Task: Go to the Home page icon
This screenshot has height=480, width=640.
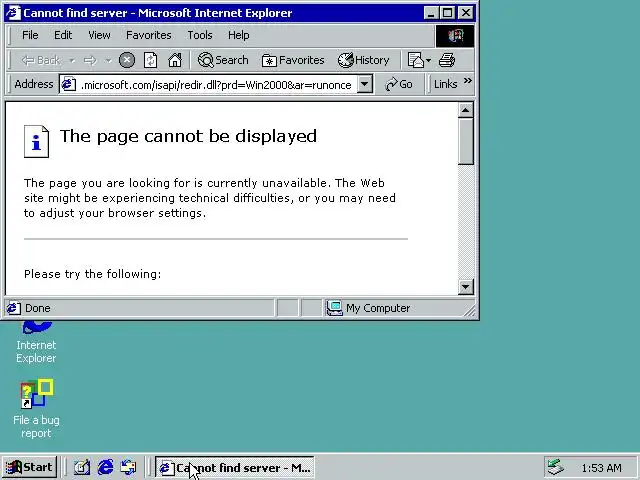Action: pyautogui.click(x=175, y=60)
